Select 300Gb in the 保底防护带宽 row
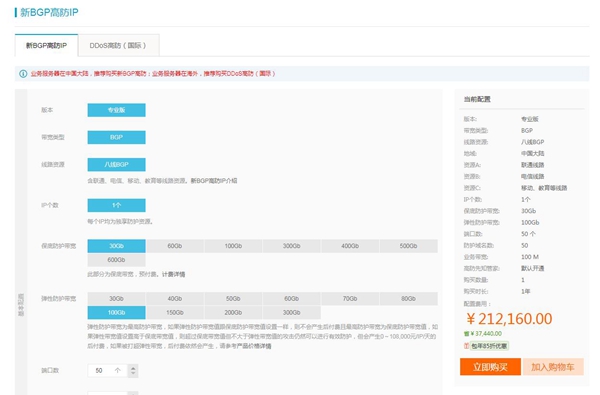The width and height of the screenshot is (600, 395). (x=292, y=246)
